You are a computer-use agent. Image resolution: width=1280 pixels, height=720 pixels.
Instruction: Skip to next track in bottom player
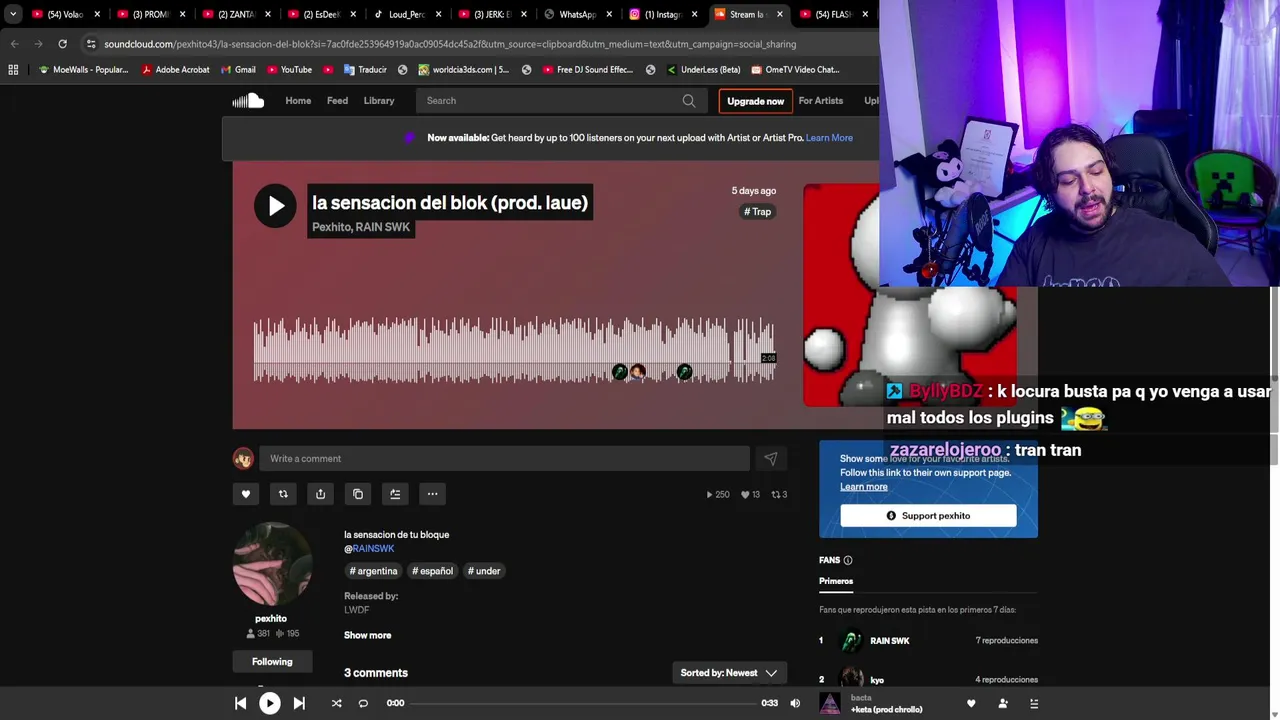(299, 703)
